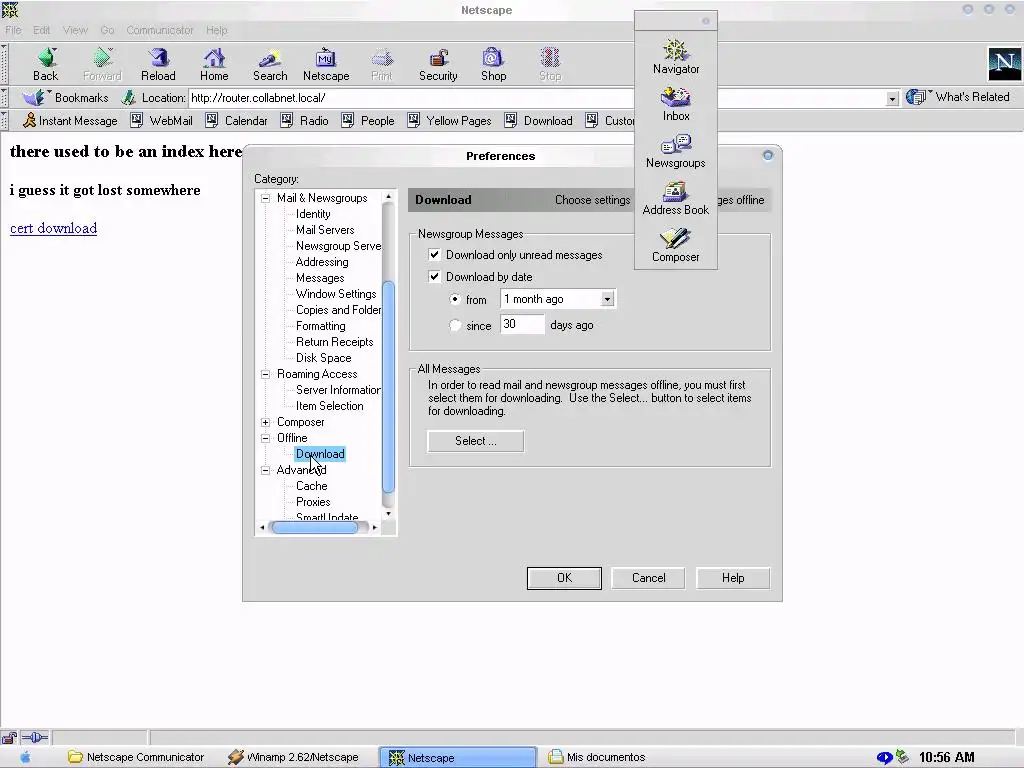Follow the cert download link
This screenshot has width=1024, height=768.
pyautogui.click(x=54, y=228)
